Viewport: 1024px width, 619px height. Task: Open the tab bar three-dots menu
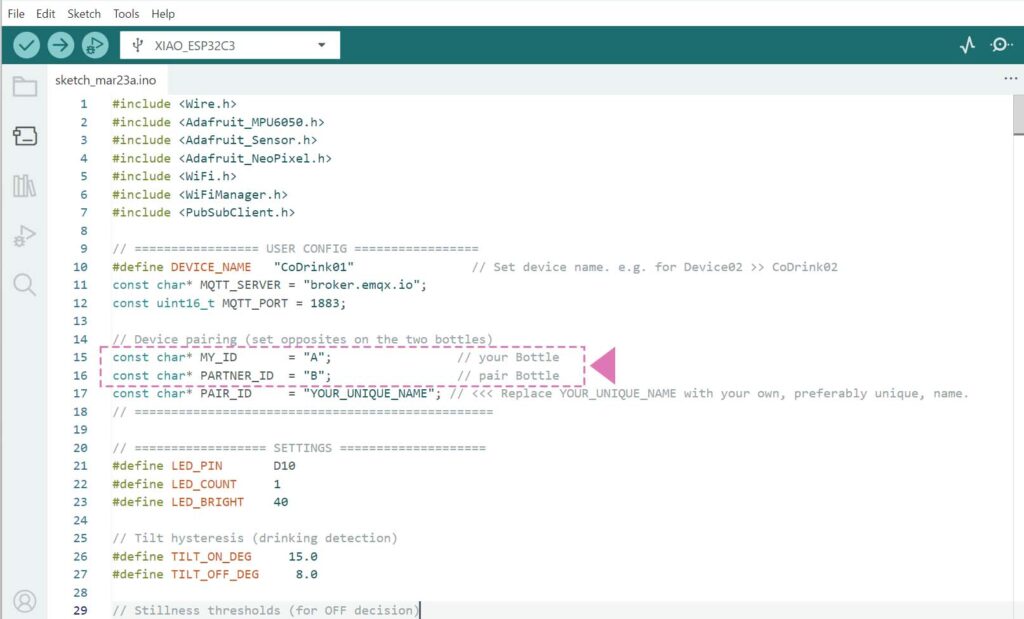tap(1010, 79)
